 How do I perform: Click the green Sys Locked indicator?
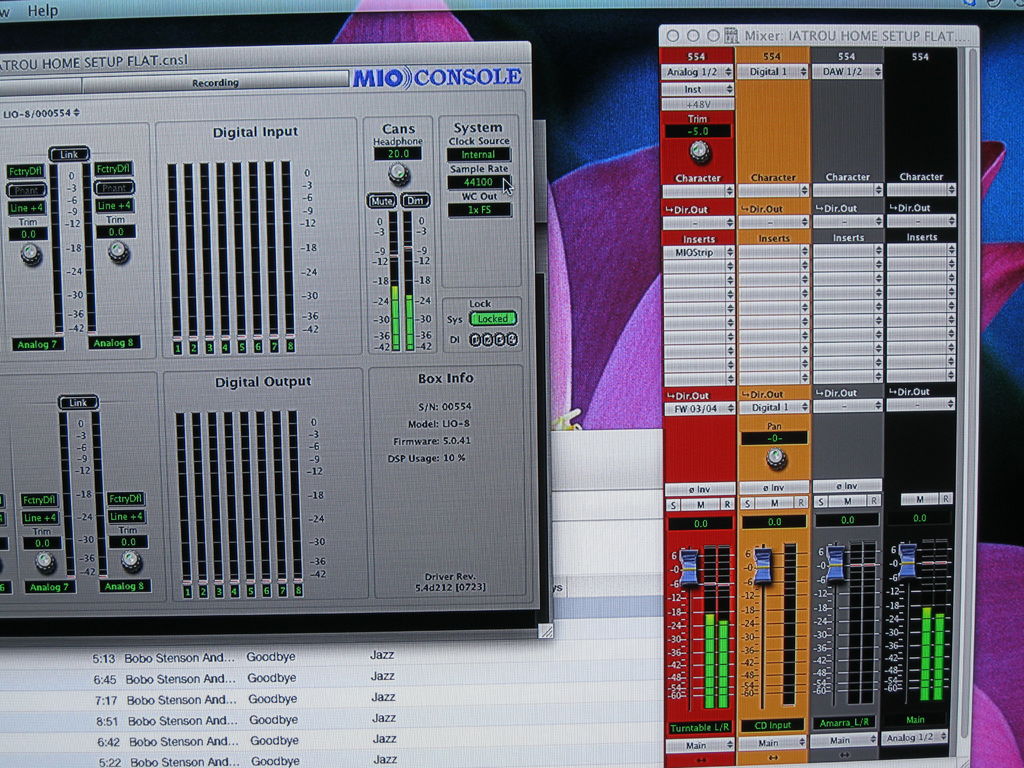tap(493, 319)
